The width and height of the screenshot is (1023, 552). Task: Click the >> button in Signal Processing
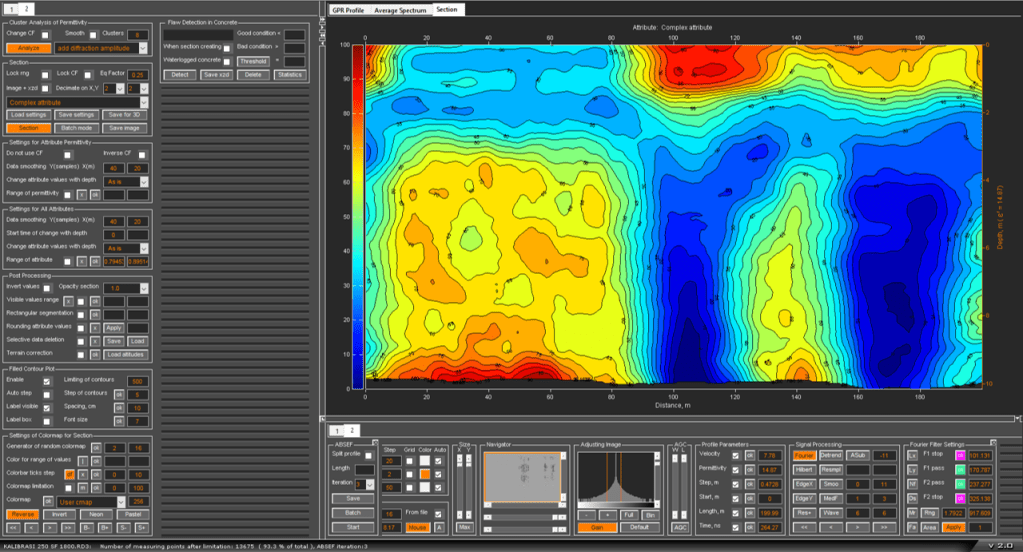(885, 526)
